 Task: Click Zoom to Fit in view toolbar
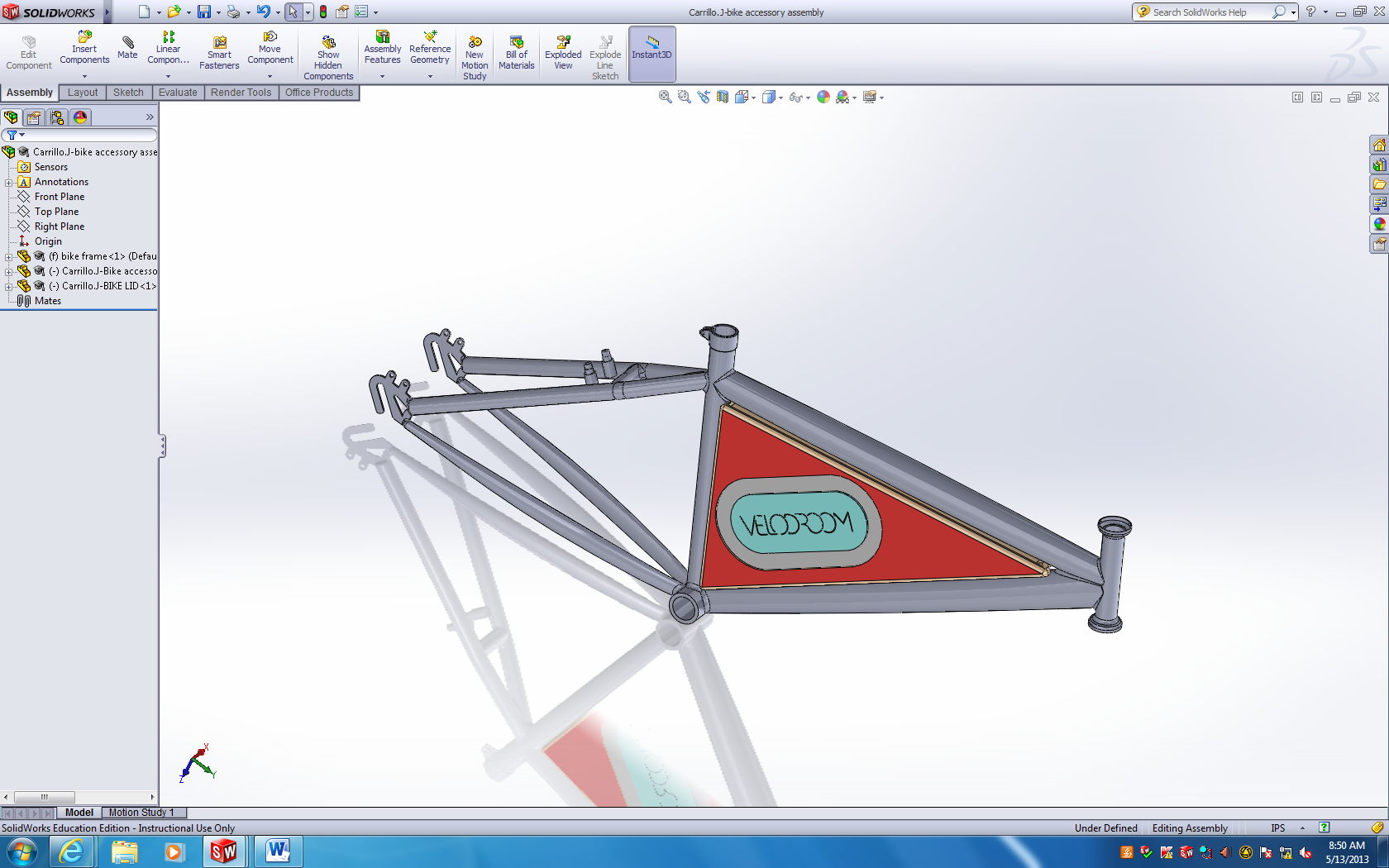point(665,97)
